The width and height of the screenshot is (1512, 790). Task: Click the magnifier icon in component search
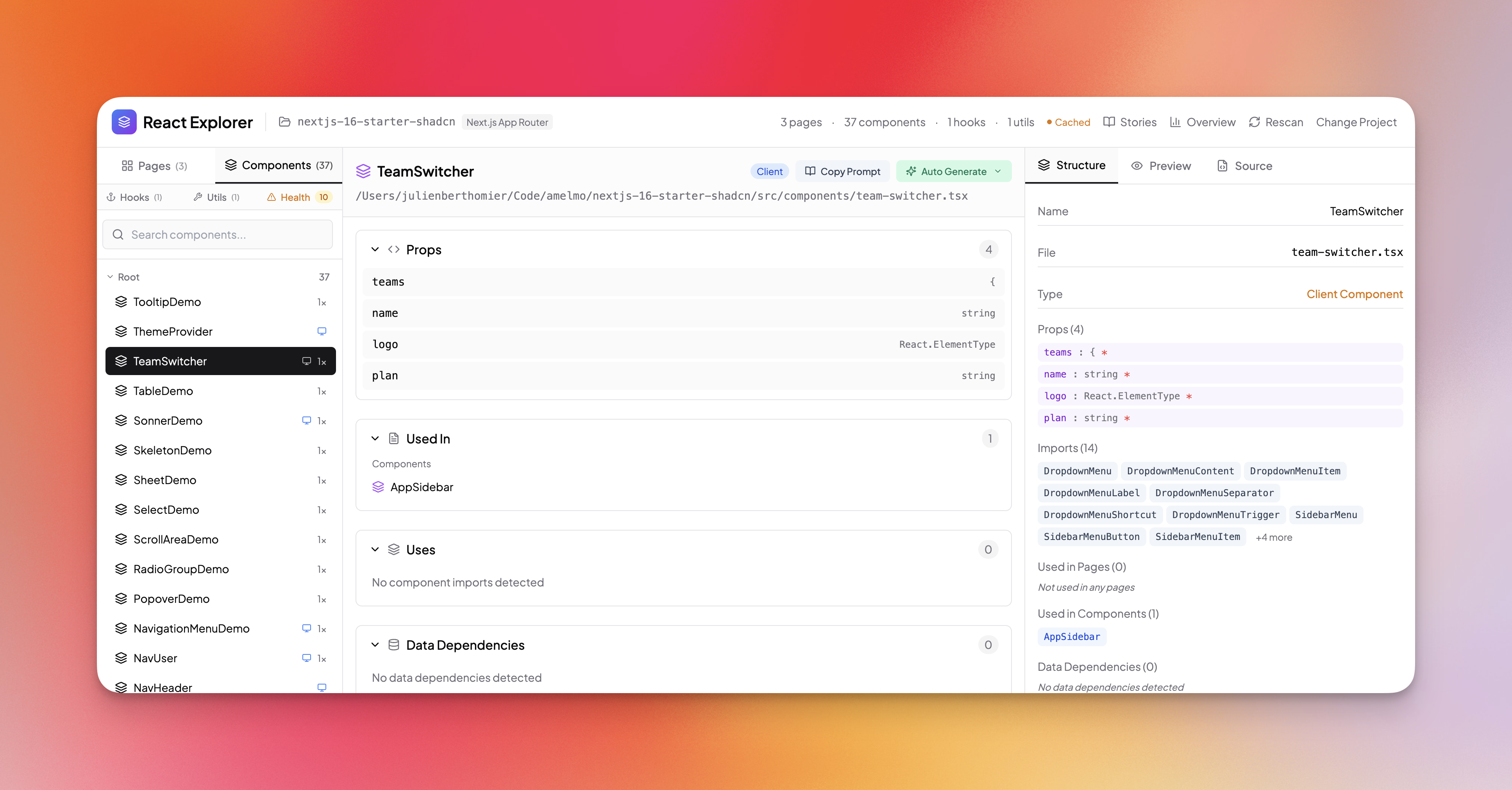(118, 234)
